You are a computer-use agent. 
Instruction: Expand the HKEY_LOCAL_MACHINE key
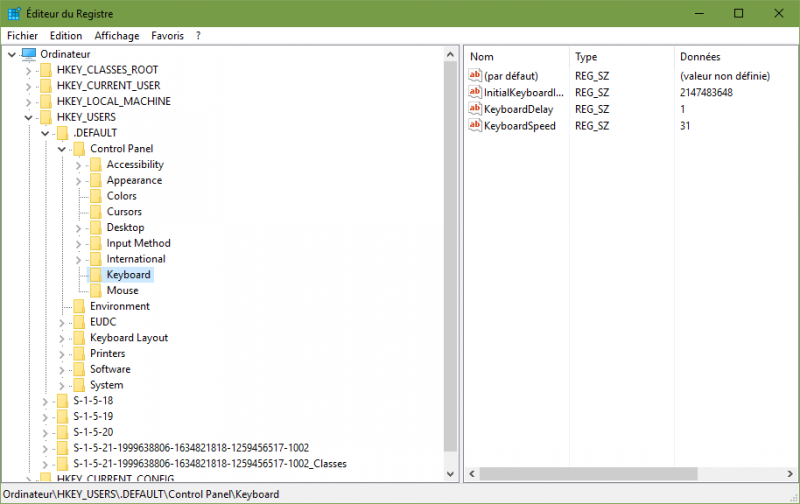29,103
